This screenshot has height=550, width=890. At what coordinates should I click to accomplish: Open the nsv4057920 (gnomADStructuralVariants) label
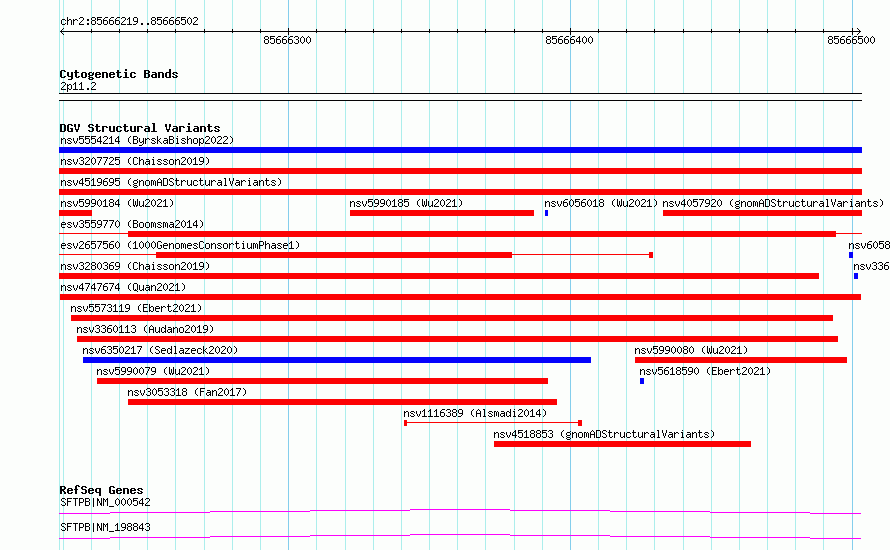pyautogui.click(x=773, y=203)
